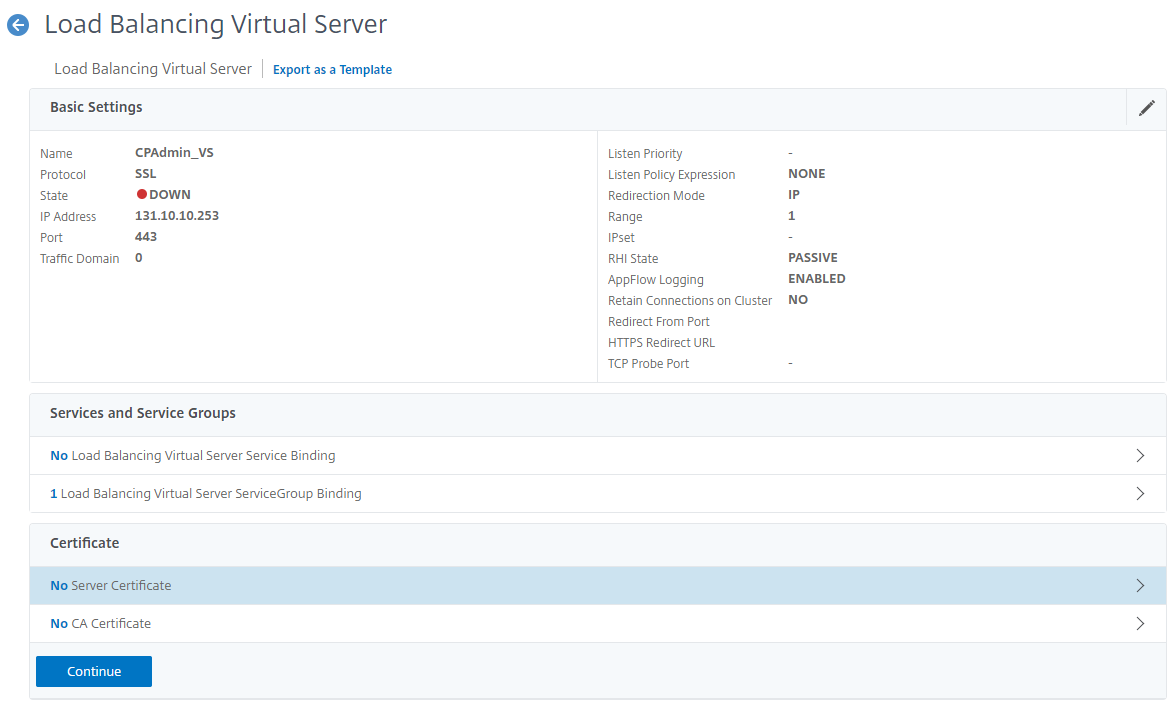Expand the Service Binding row chevron
Viewport: 1174px width, 711px height.
click(1140, 456)
